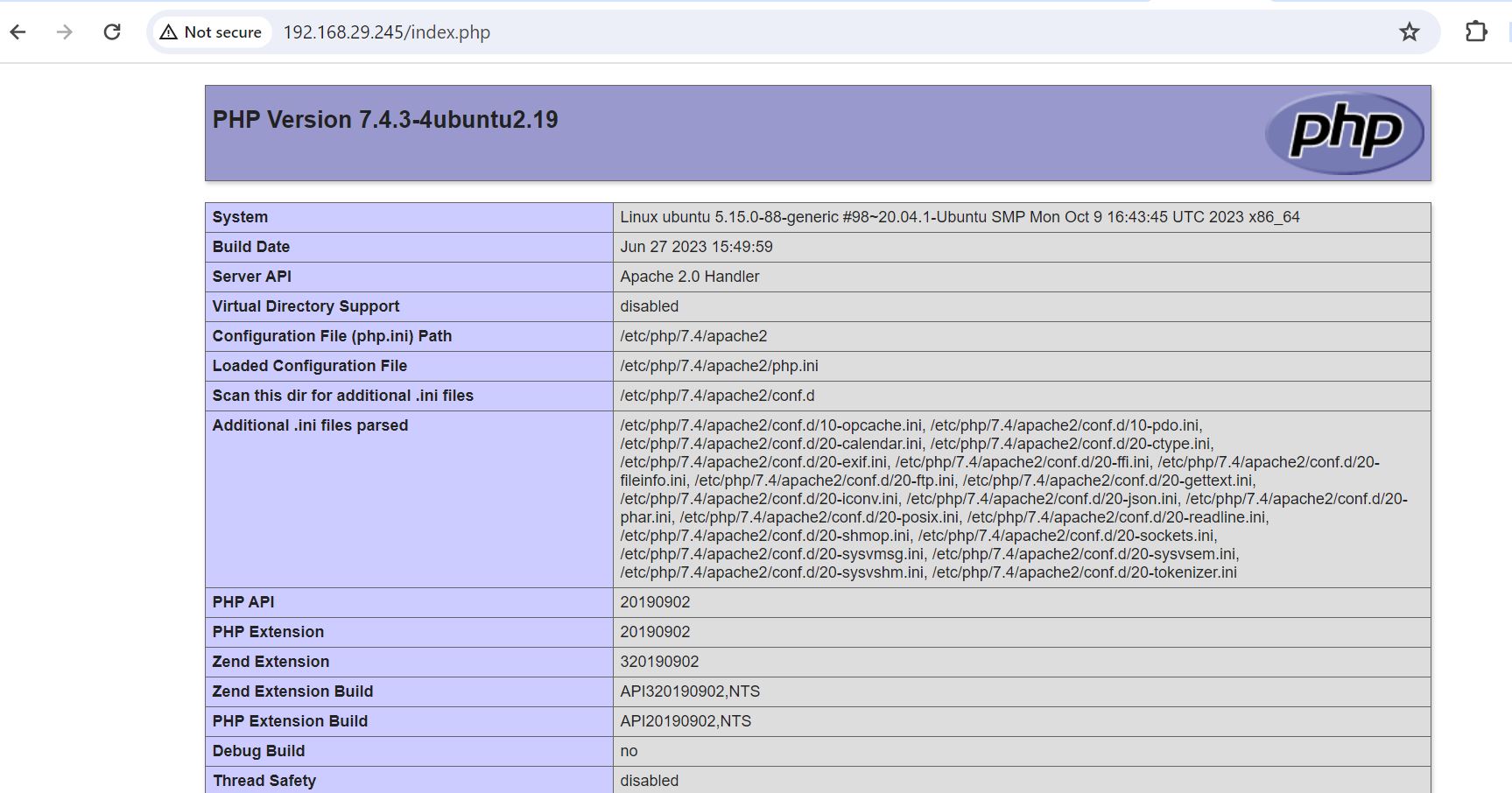Select the /etc/php/7.4/apache2 path value
Screen dimensions: 1512x793
(693, 336)
